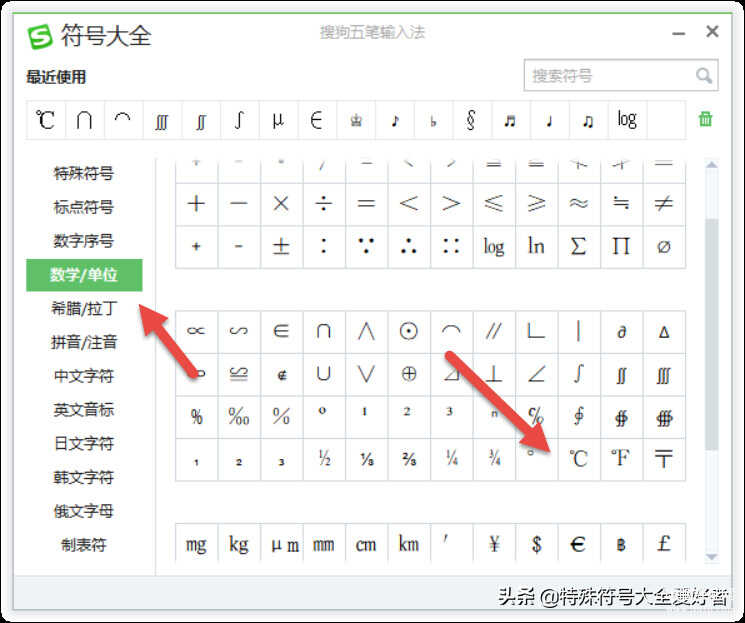Reuse the recent ℃ symbol
Image resolution: width=745 pixels, height=623 pixels.
coord(46,120)
